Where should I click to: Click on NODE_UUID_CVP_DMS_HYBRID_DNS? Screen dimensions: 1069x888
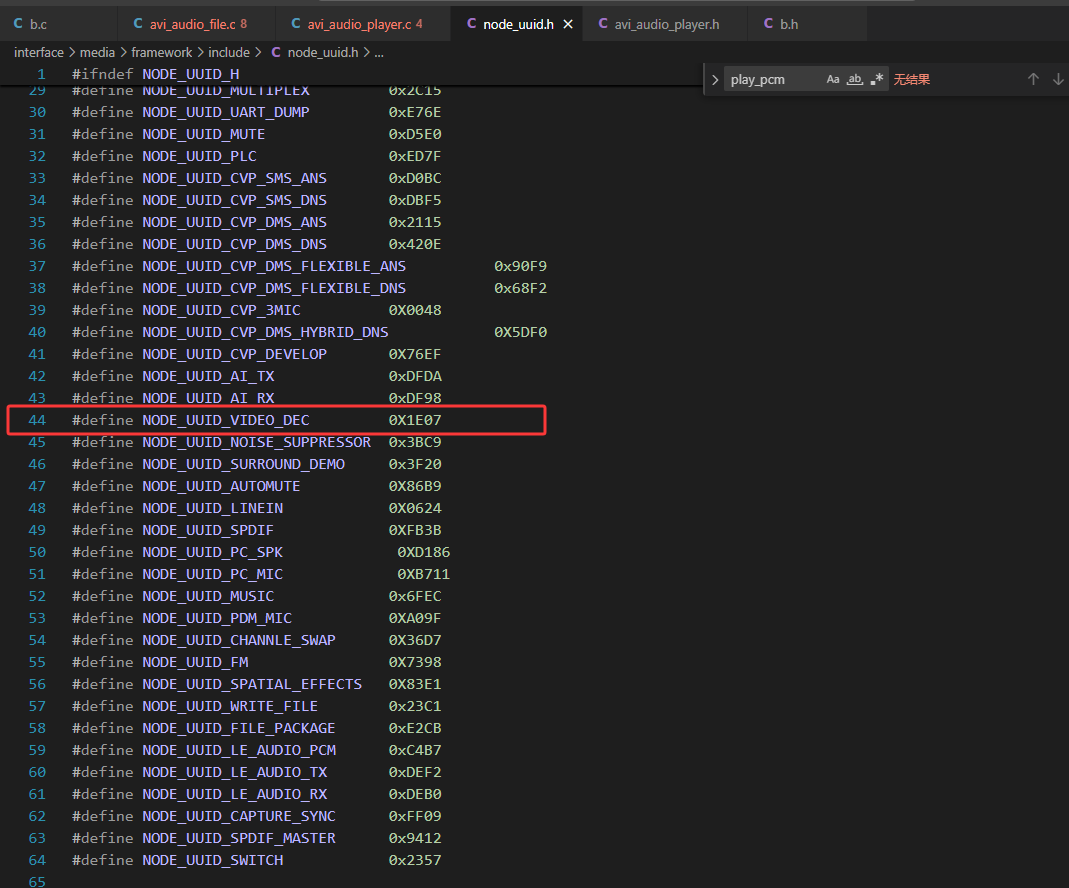point(265,333)
